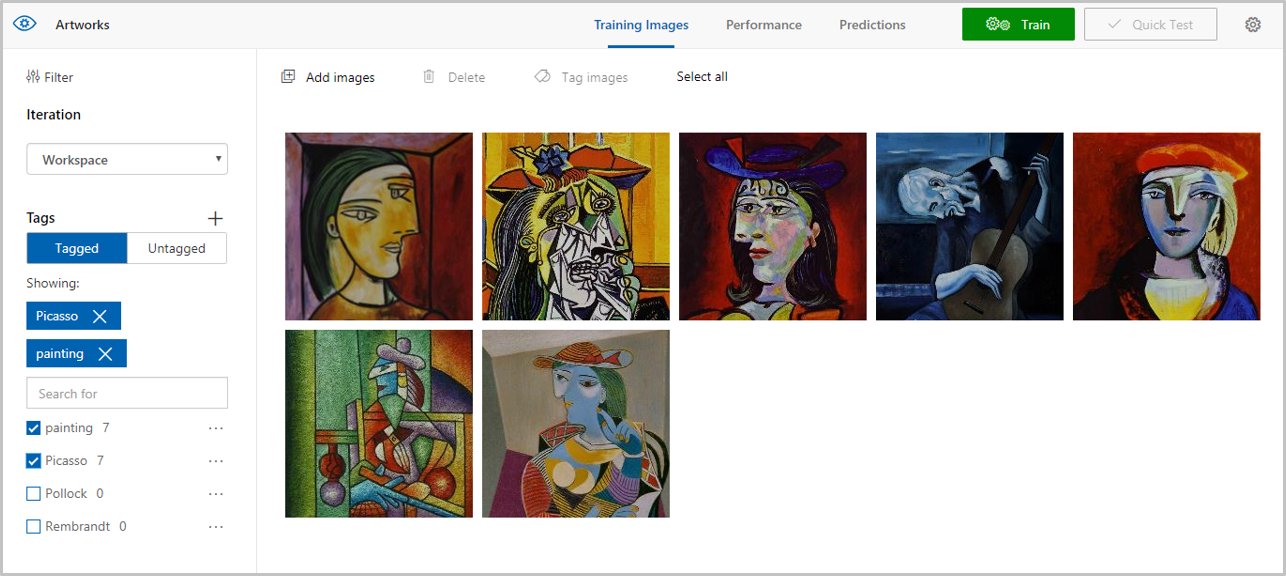Screen dimensions: 1286x576
Task: Select the woman profile portrait thumbnail
Action: pos(379,227)
